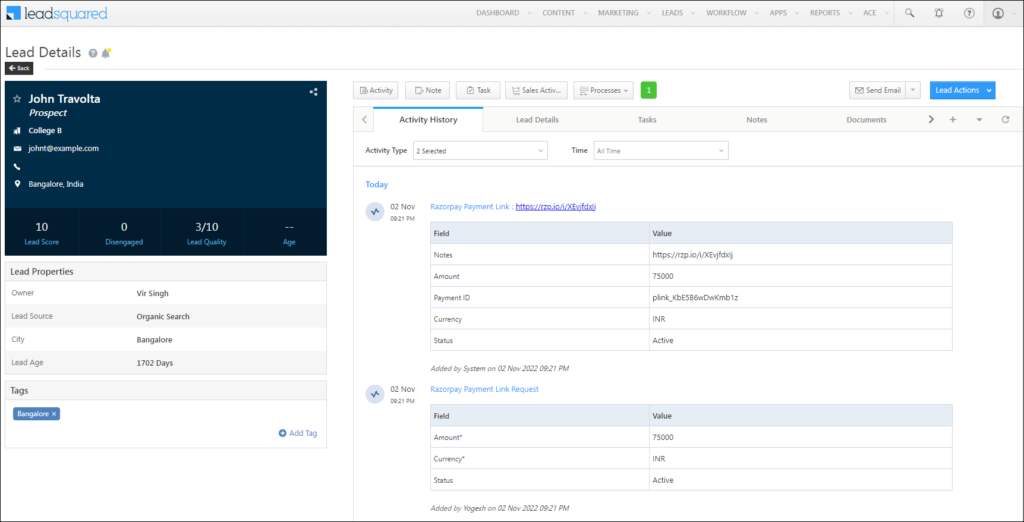This screenshot has height=522, width=1024.
Task: Expand the Lead Actions dropdown
Action: pyautogui.click(x=962, y=90)
